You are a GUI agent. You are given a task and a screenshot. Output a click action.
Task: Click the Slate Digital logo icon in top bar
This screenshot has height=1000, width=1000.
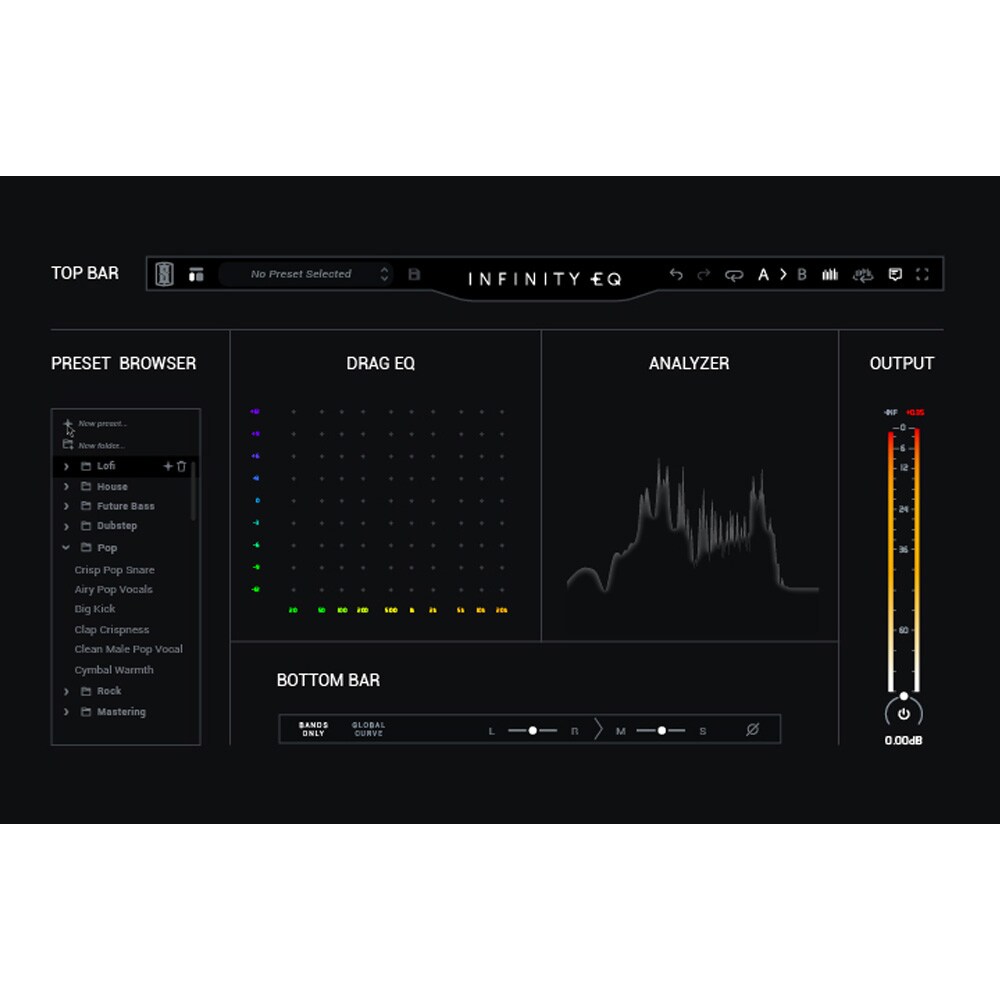(165, 274)
